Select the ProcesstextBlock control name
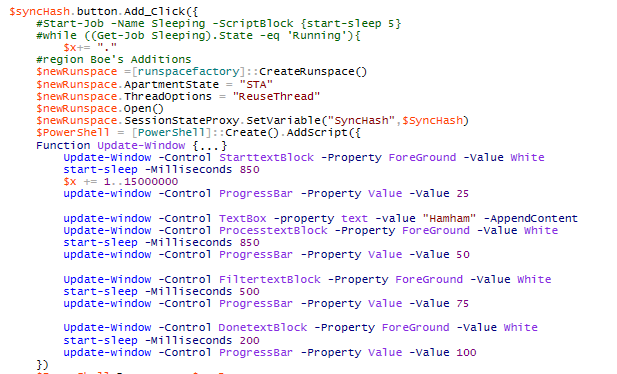This screenshot has width=617, height=374. point(273,230)
